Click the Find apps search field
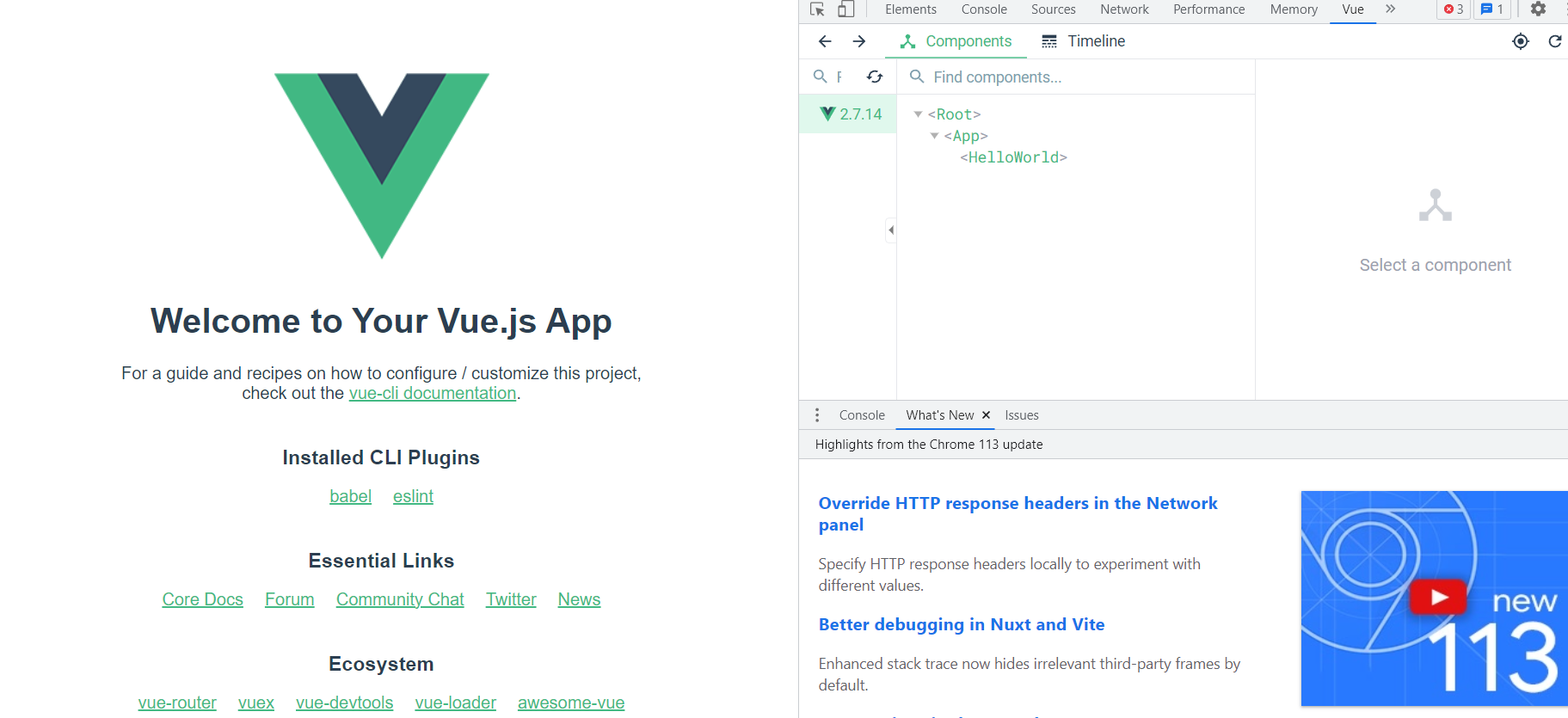1568x718 pixels. [831, 77]
